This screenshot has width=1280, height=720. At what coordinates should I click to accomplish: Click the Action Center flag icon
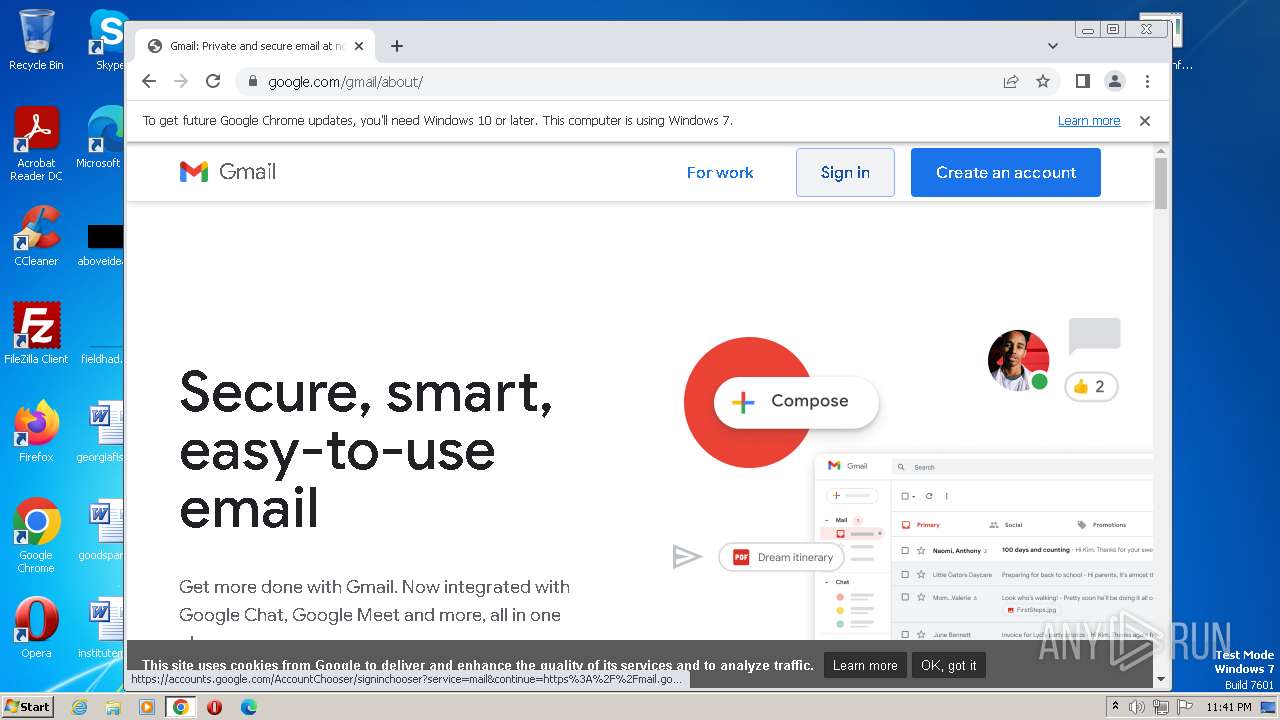click(x=1183, y=707)
